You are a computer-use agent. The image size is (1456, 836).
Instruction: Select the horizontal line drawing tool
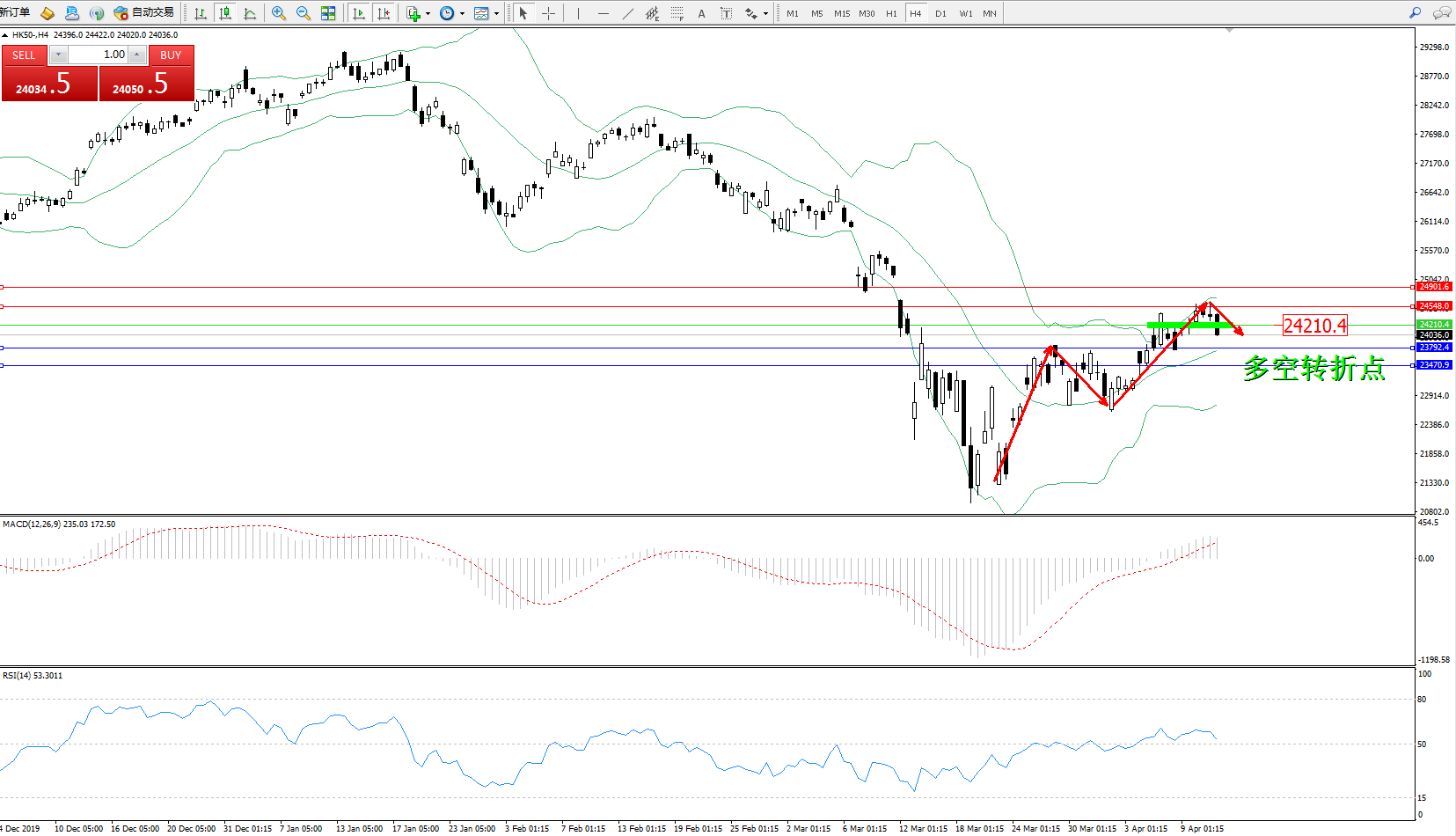click(603, 13)
